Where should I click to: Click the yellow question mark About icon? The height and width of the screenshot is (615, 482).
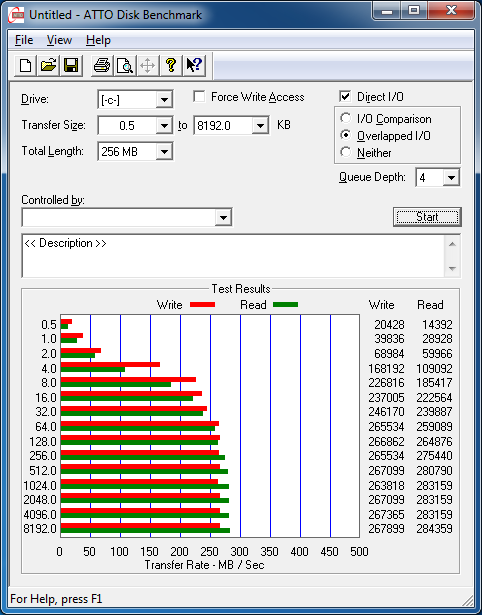pyautogui.click(x=171, y=65)
